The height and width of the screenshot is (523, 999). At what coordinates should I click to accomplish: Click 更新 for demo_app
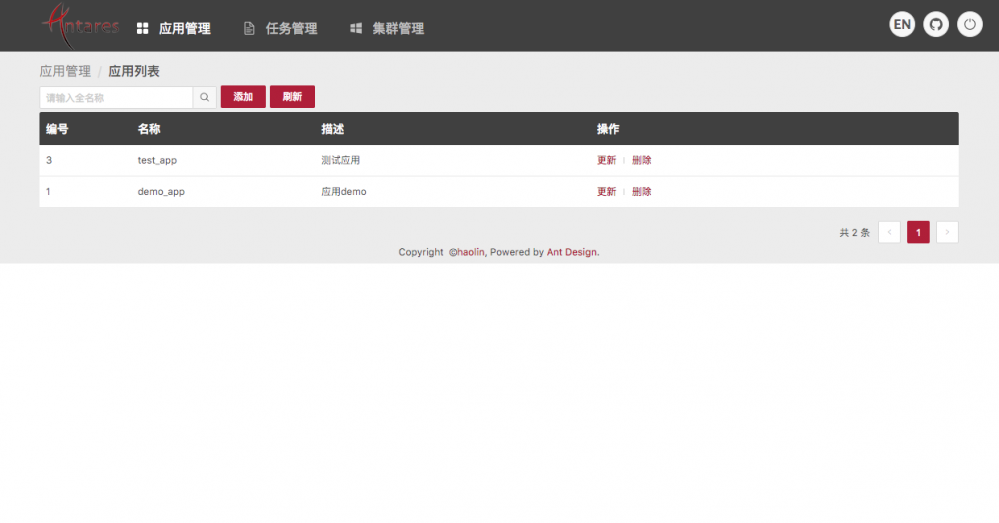606,192
